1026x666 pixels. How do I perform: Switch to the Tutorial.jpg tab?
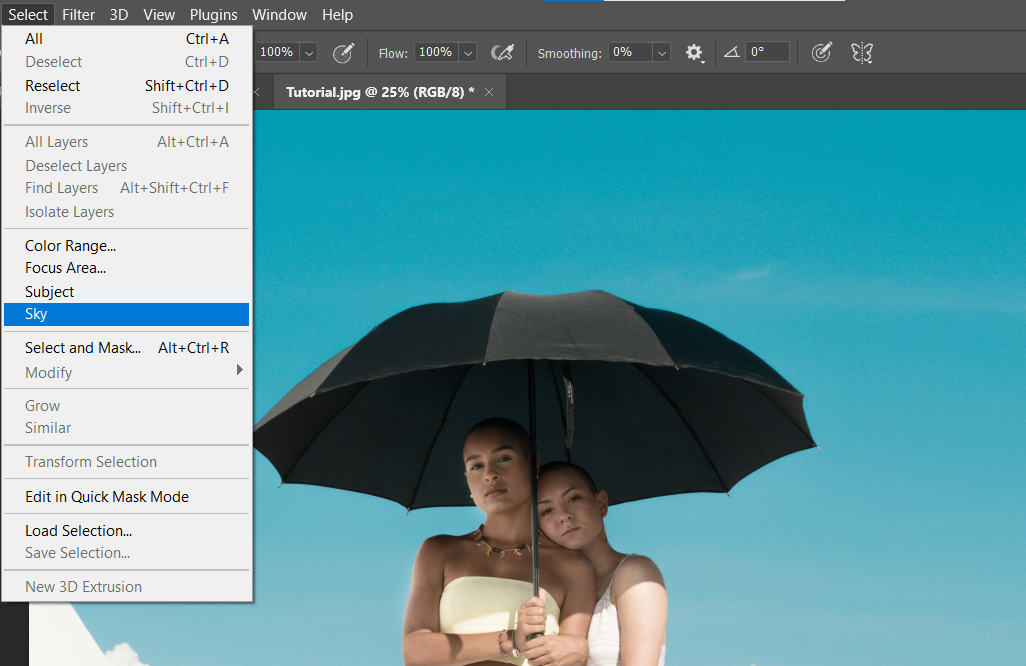(x=380, y=92)
